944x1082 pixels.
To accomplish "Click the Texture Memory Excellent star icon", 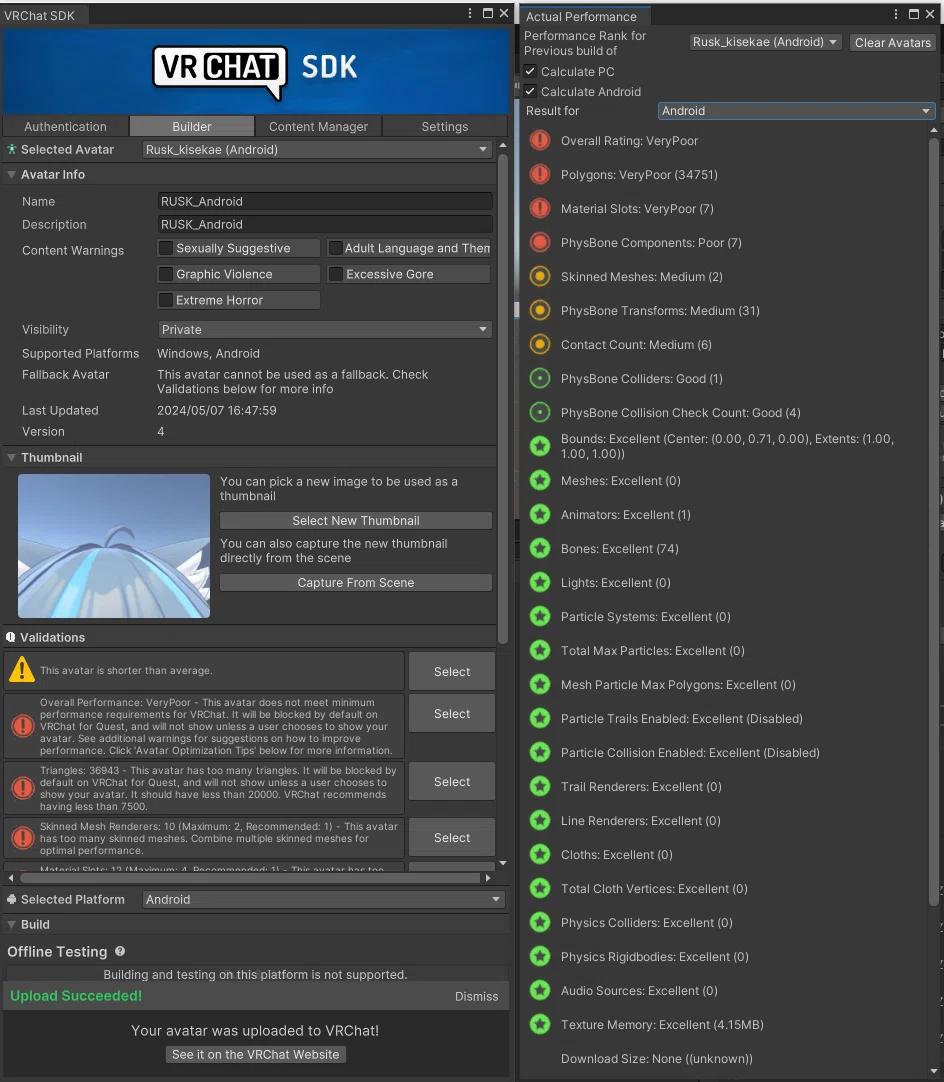I will tap(540, 1024).
